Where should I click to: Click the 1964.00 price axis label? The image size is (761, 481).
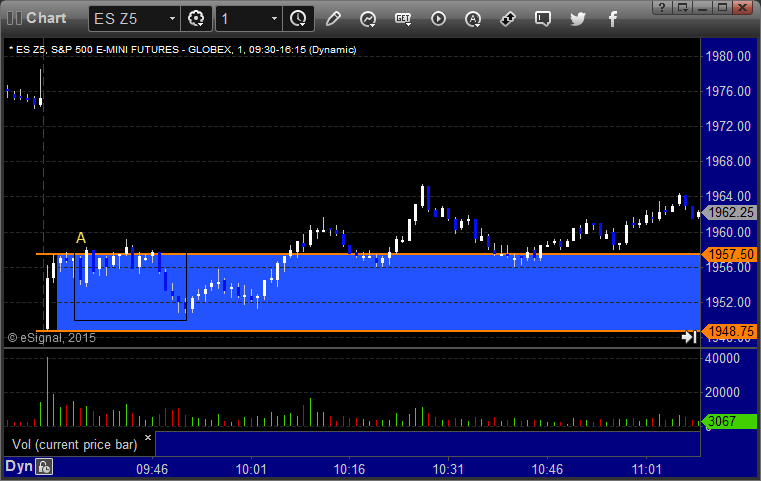[728, 196]
